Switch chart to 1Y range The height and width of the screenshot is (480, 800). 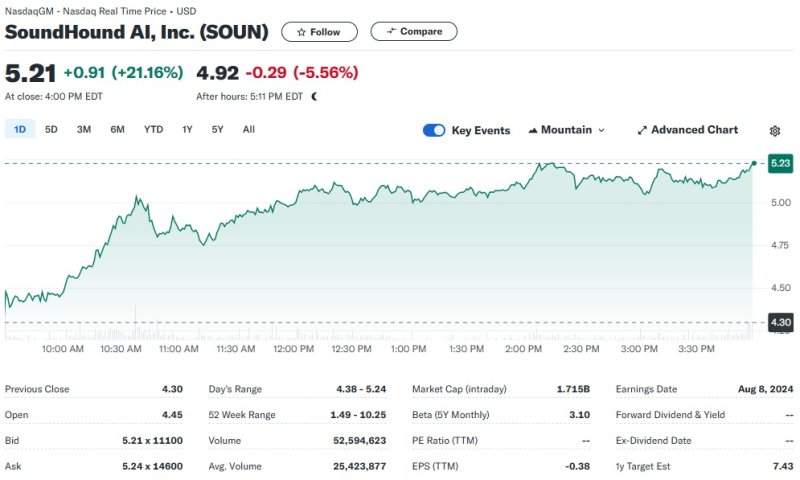pos(187,129)
